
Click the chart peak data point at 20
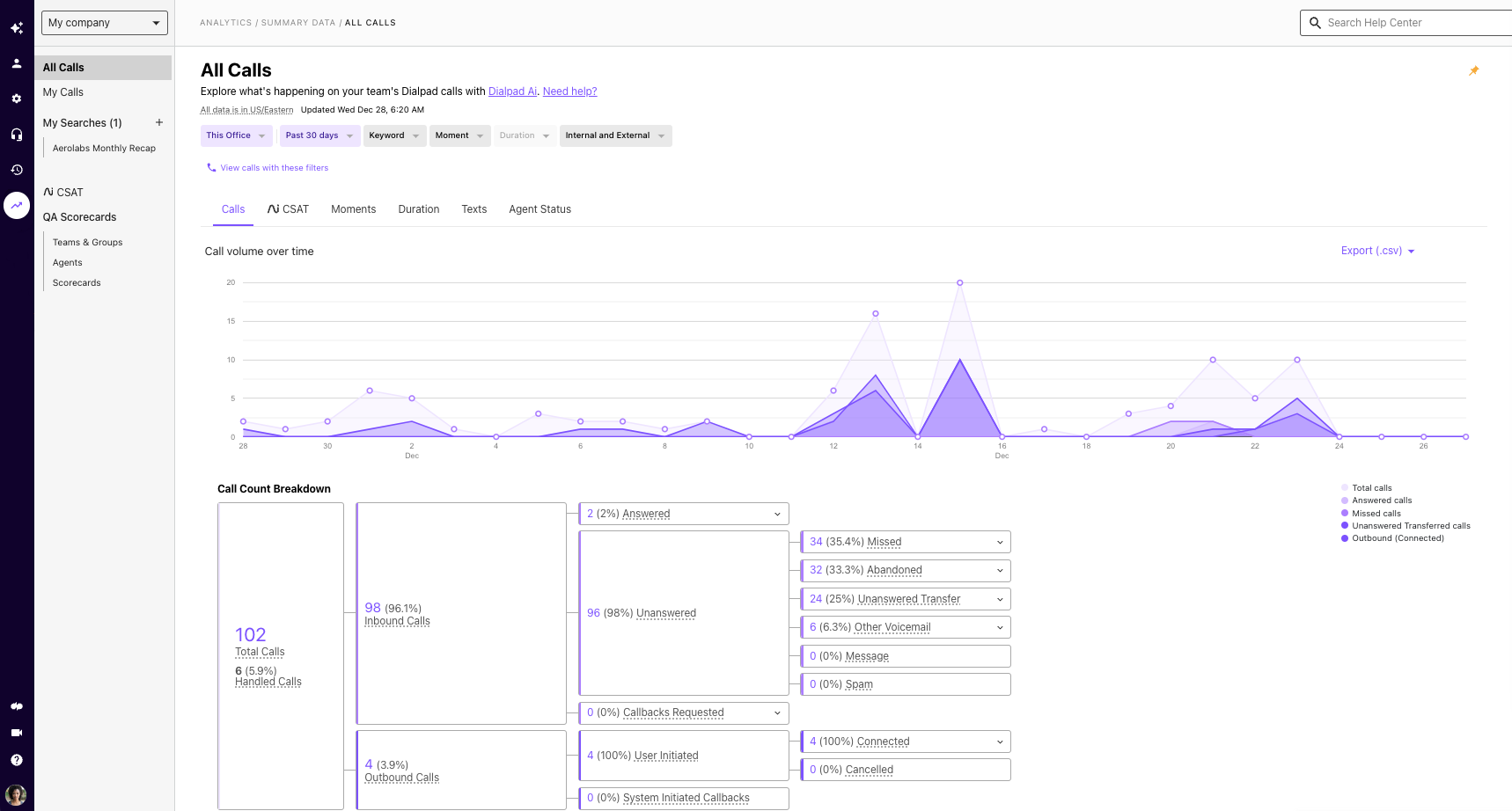(x=960, y=282)
